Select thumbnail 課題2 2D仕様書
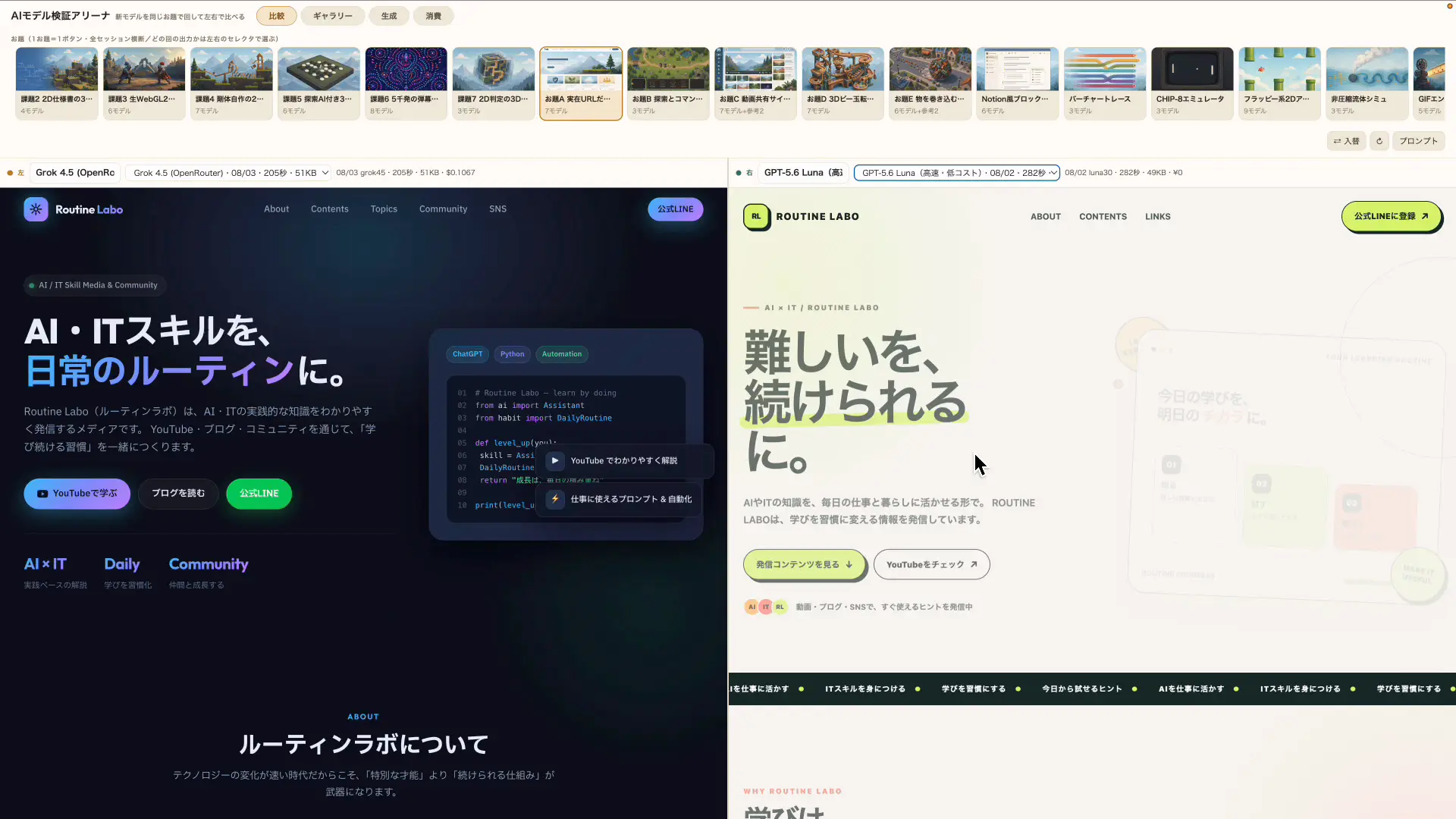The width and height of the screenshot is (1456, 819). coord(57,83)
